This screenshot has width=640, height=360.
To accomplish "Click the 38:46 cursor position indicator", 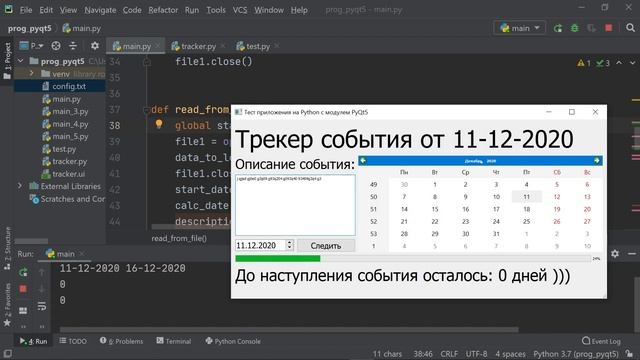I will click(x=423, y=354).
